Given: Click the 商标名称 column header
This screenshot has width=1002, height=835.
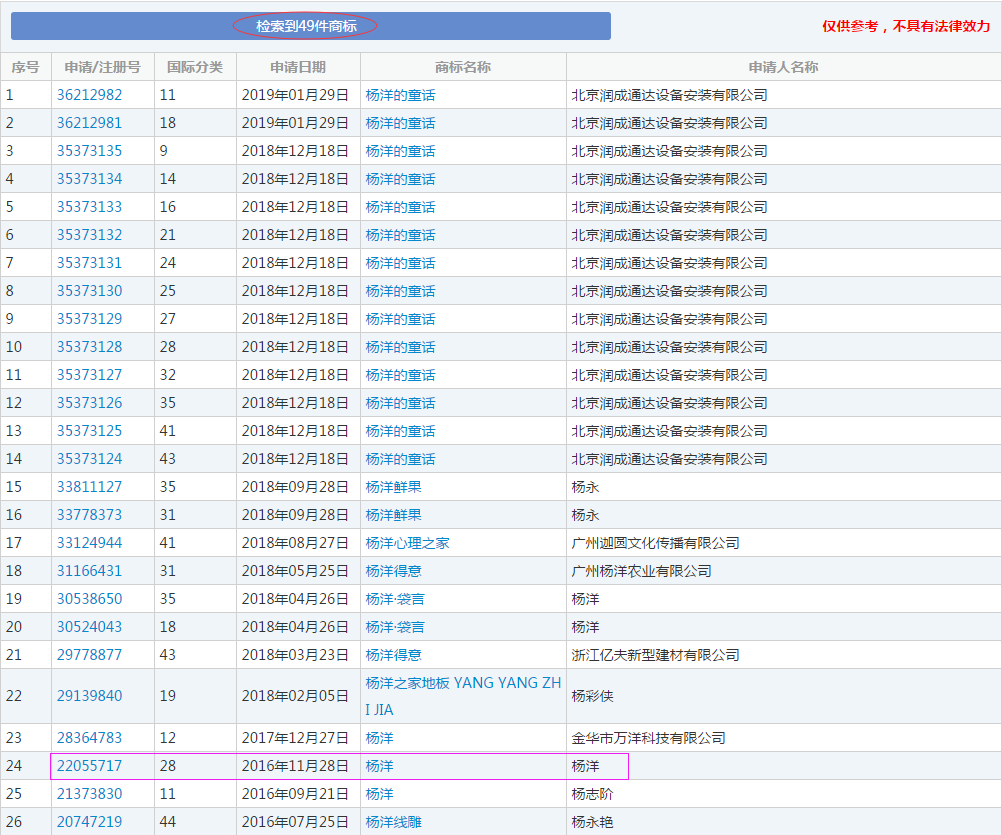Looking at the screenshot, I should point(463,67).
